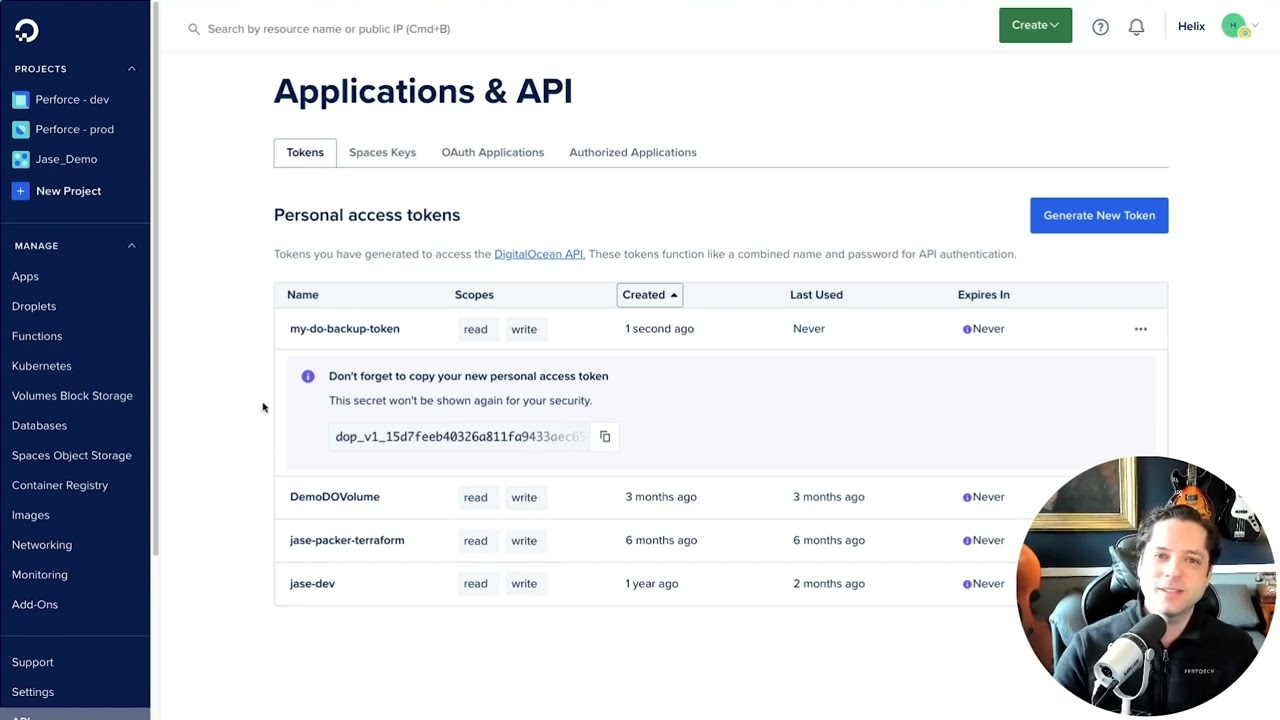Open the Jase_Demo project
Screen dimensions: 1280x720
66,160
